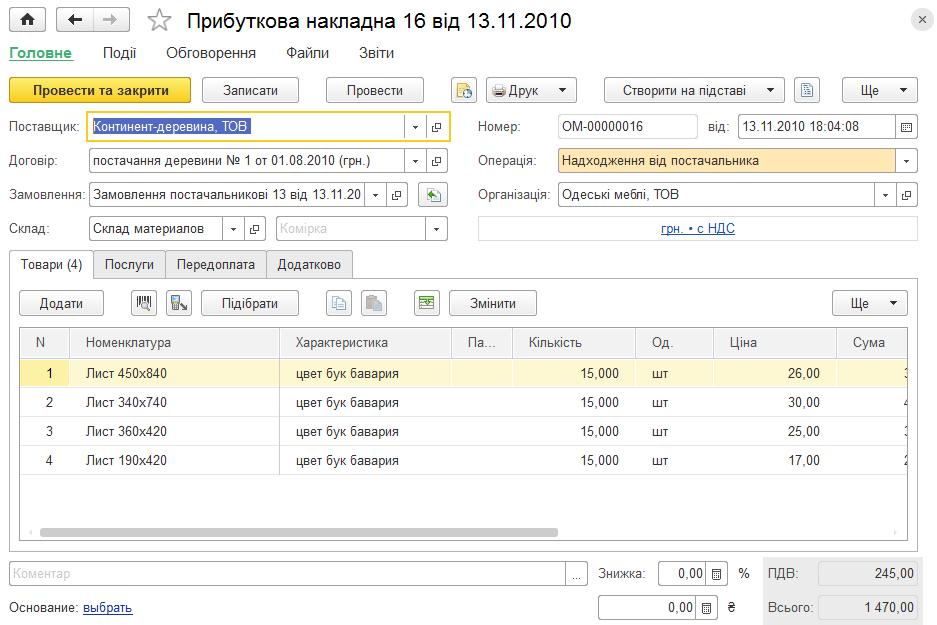
Task: Switch to the Файли section
Action: pyautogui.click(x=307, y=53)
